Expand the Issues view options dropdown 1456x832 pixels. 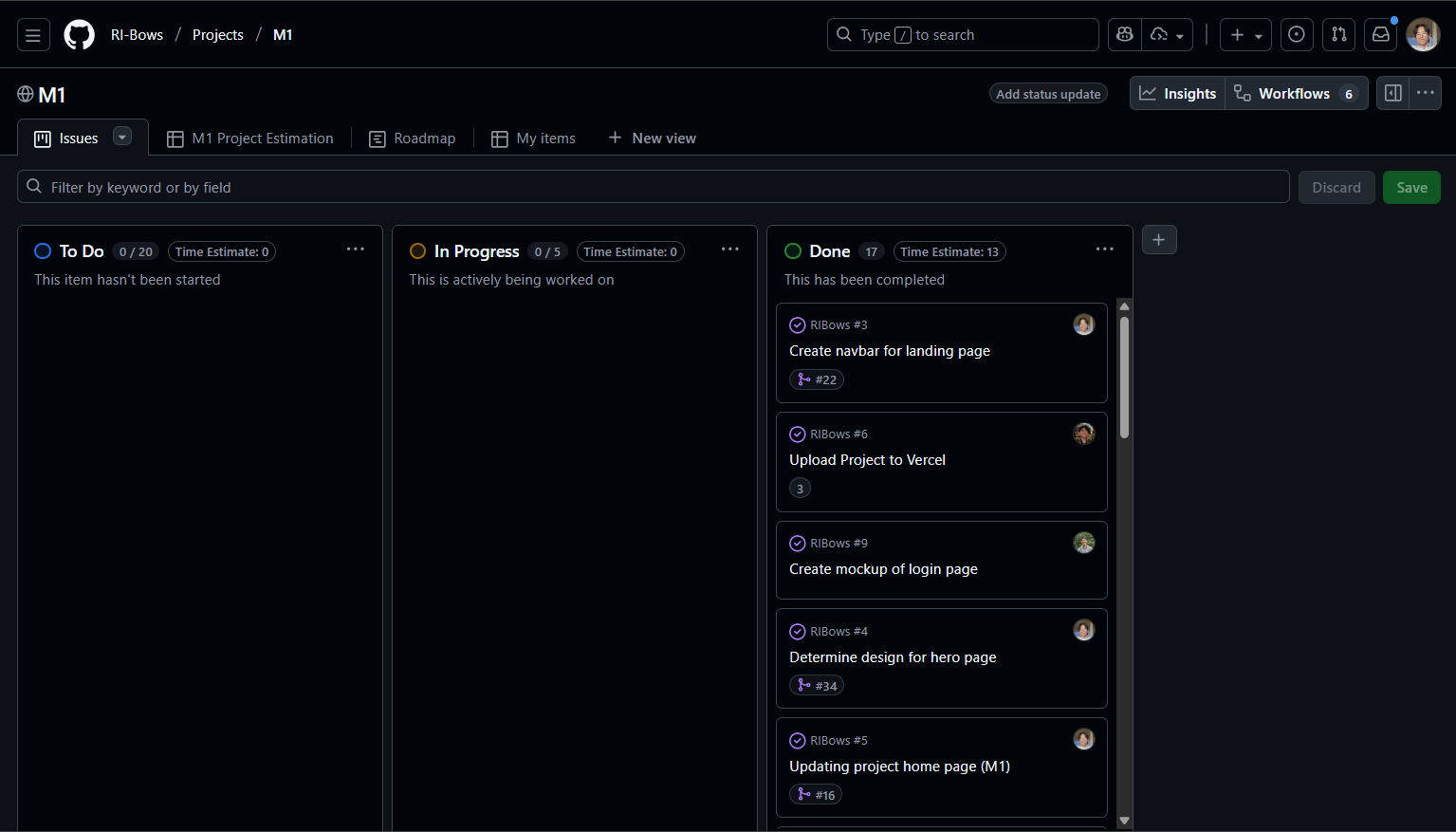point(122,137)
